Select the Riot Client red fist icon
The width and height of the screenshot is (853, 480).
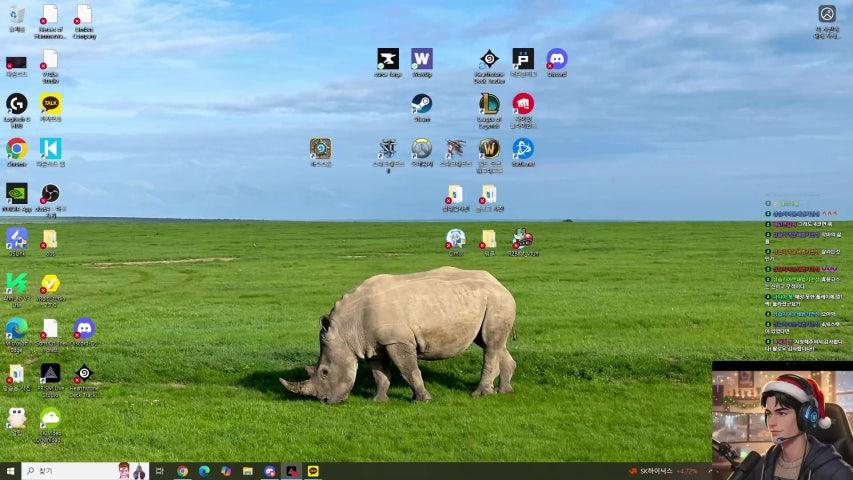coord(522,103)
